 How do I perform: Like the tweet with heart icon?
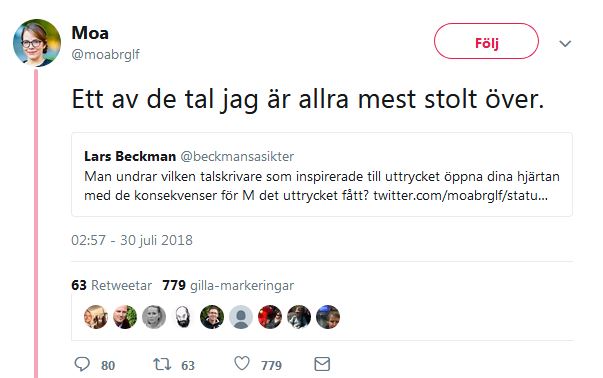(x=242, y=363)
